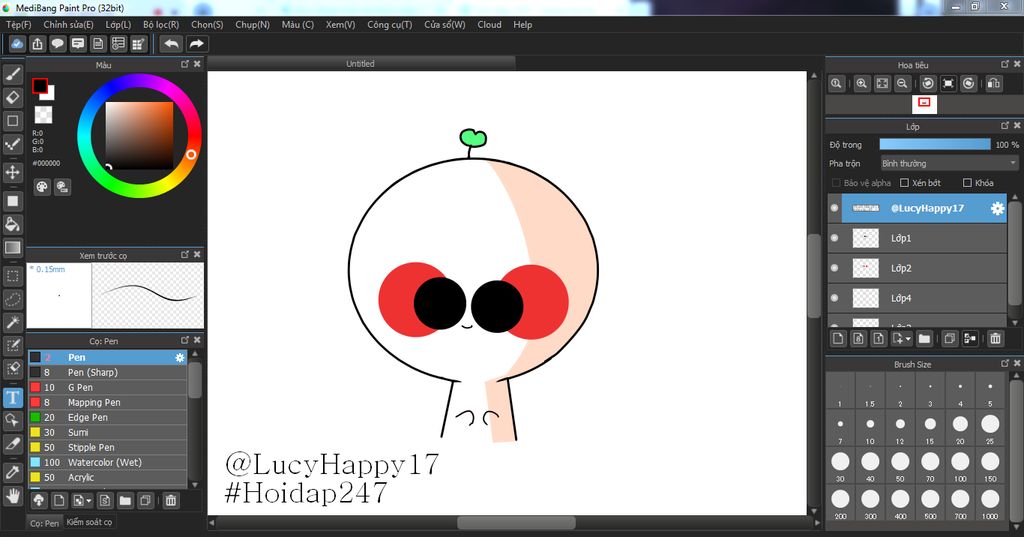Click the Redo arrow in the toolbar
Screen dimensions: 1024x537
(x=196, y=44)
